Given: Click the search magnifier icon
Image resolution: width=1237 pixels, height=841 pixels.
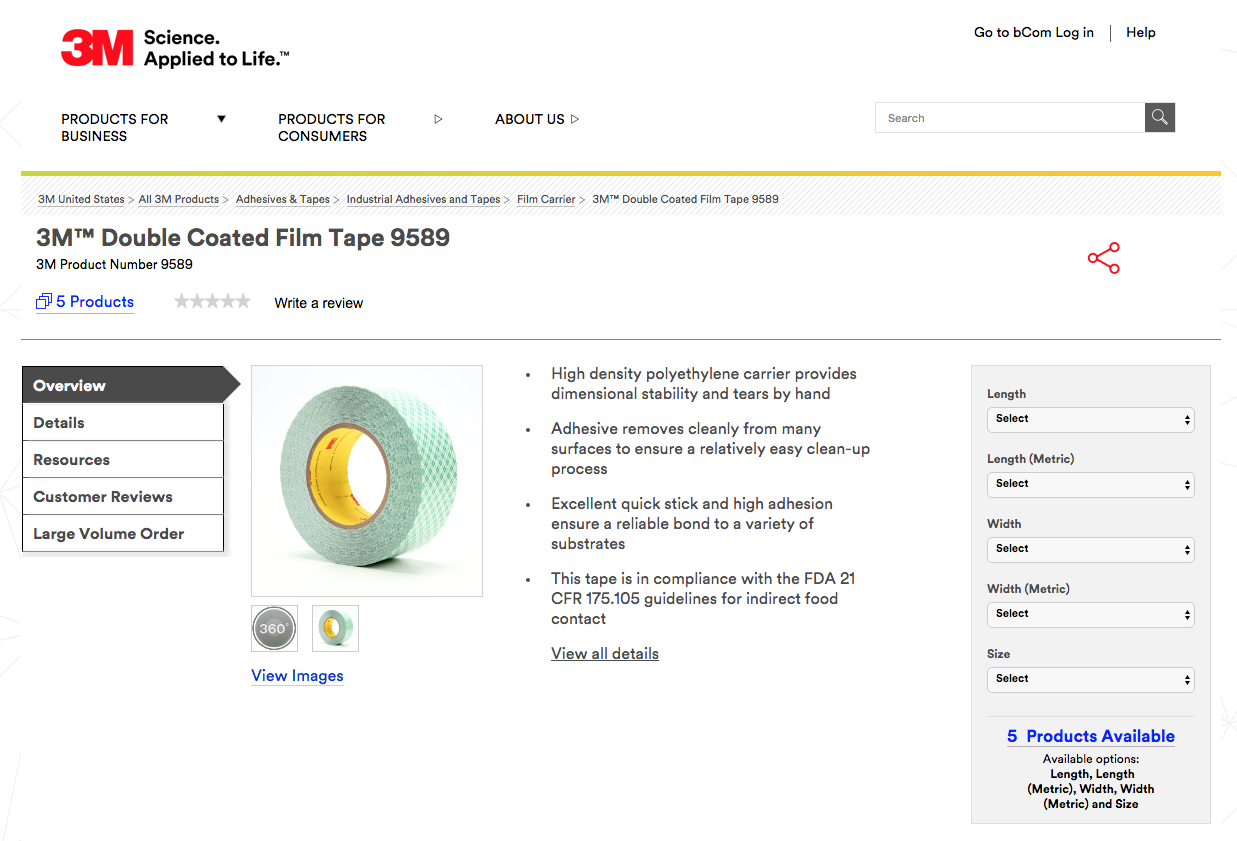Looking at the screenshot, I should 1160,117.
